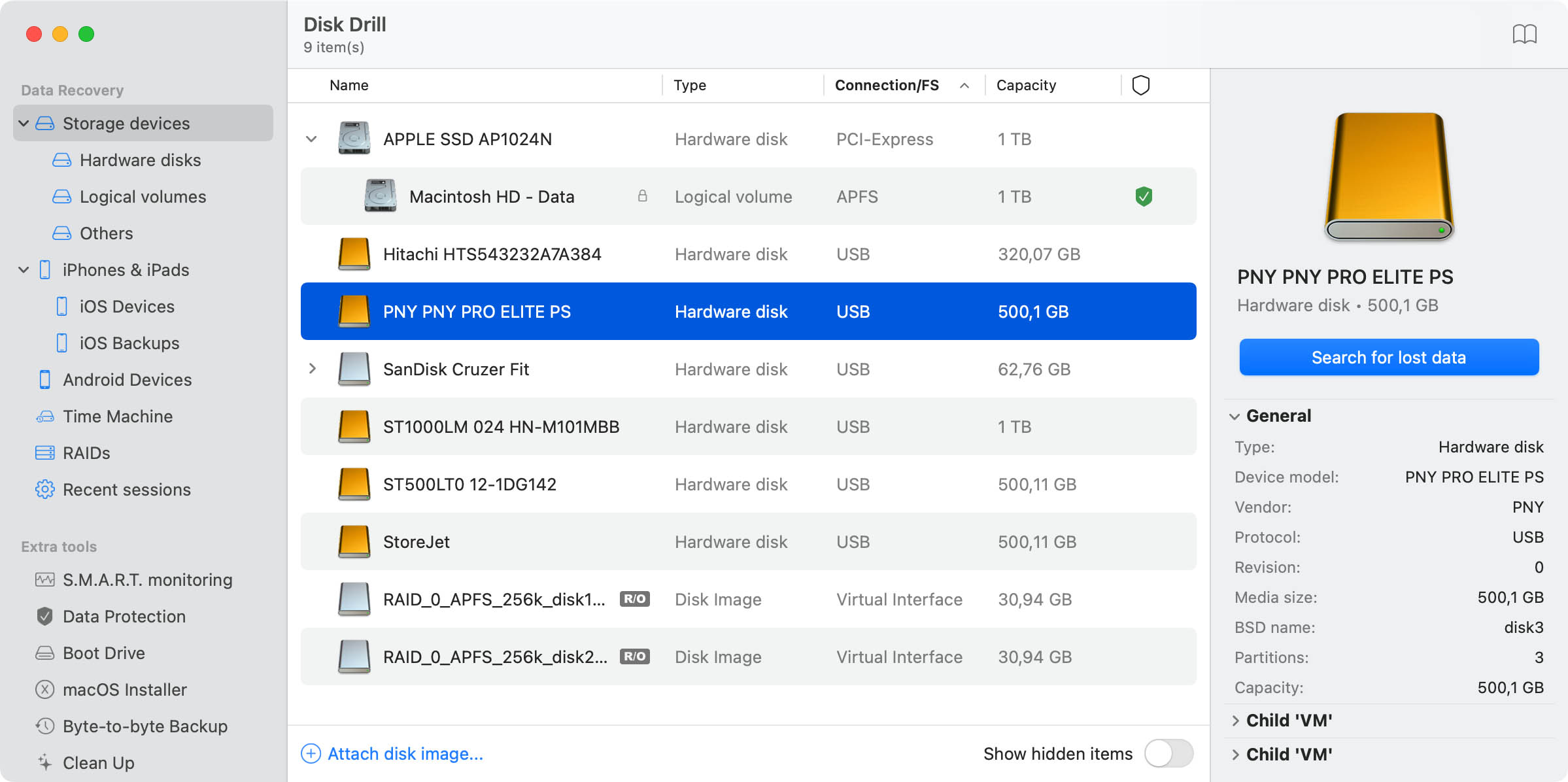Select the StoreJet disk row
The height and width of the screenshot is (782, 1568).
[748, 541]
